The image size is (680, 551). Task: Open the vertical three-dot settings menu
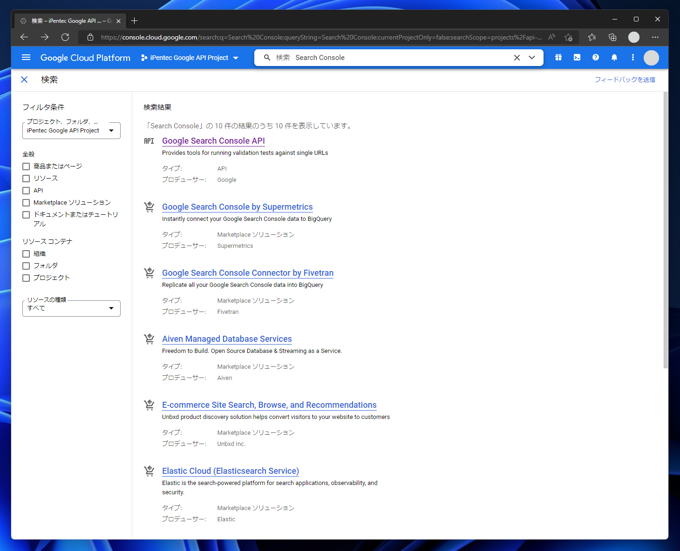click(633, 57)
